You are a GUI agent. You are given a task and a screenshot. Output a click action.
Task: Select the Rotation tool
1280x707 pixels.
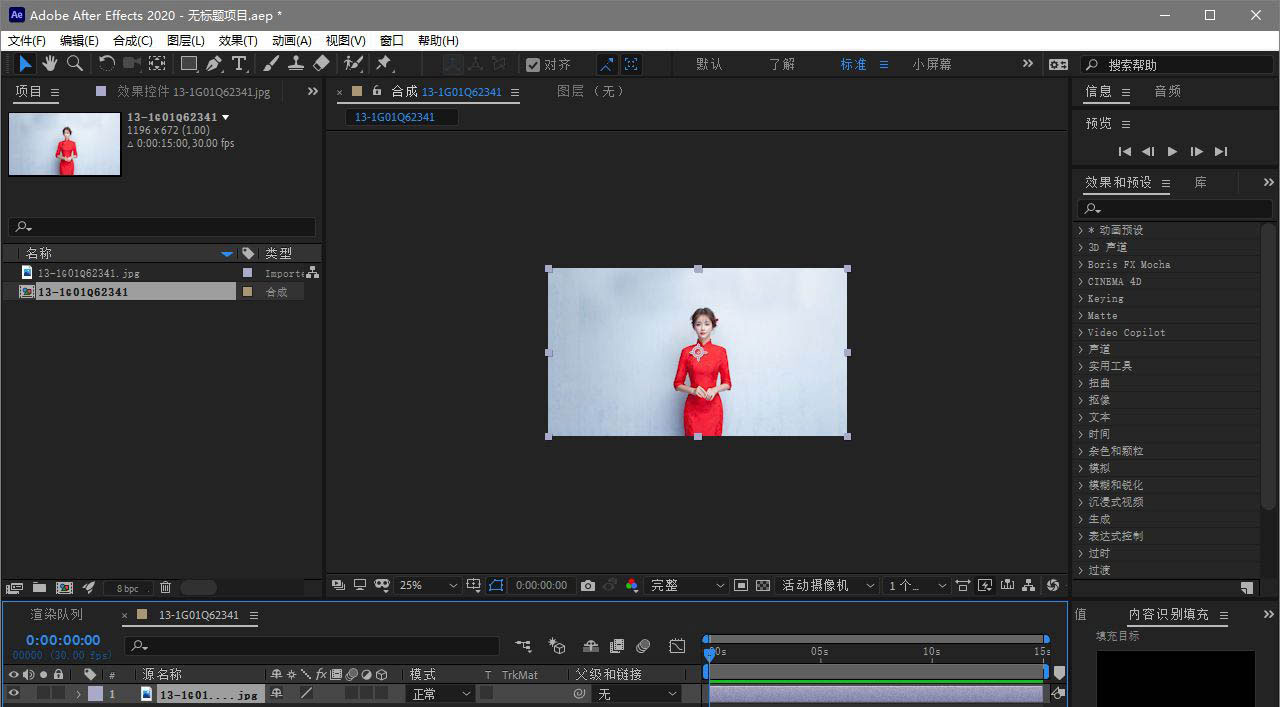click(107, 64)
